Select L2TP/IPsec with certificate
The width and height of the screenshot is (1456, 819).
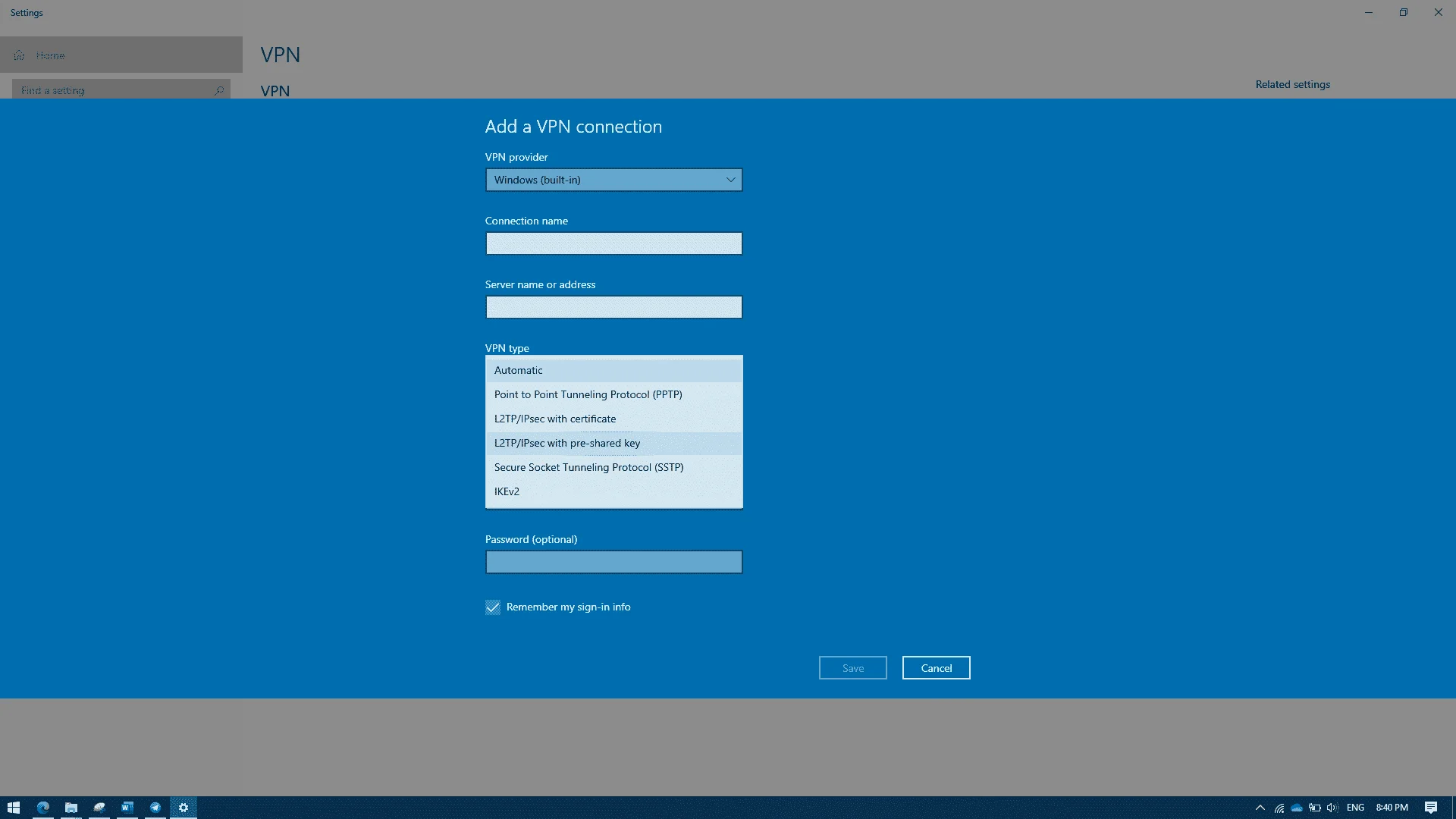click(614, 419)
